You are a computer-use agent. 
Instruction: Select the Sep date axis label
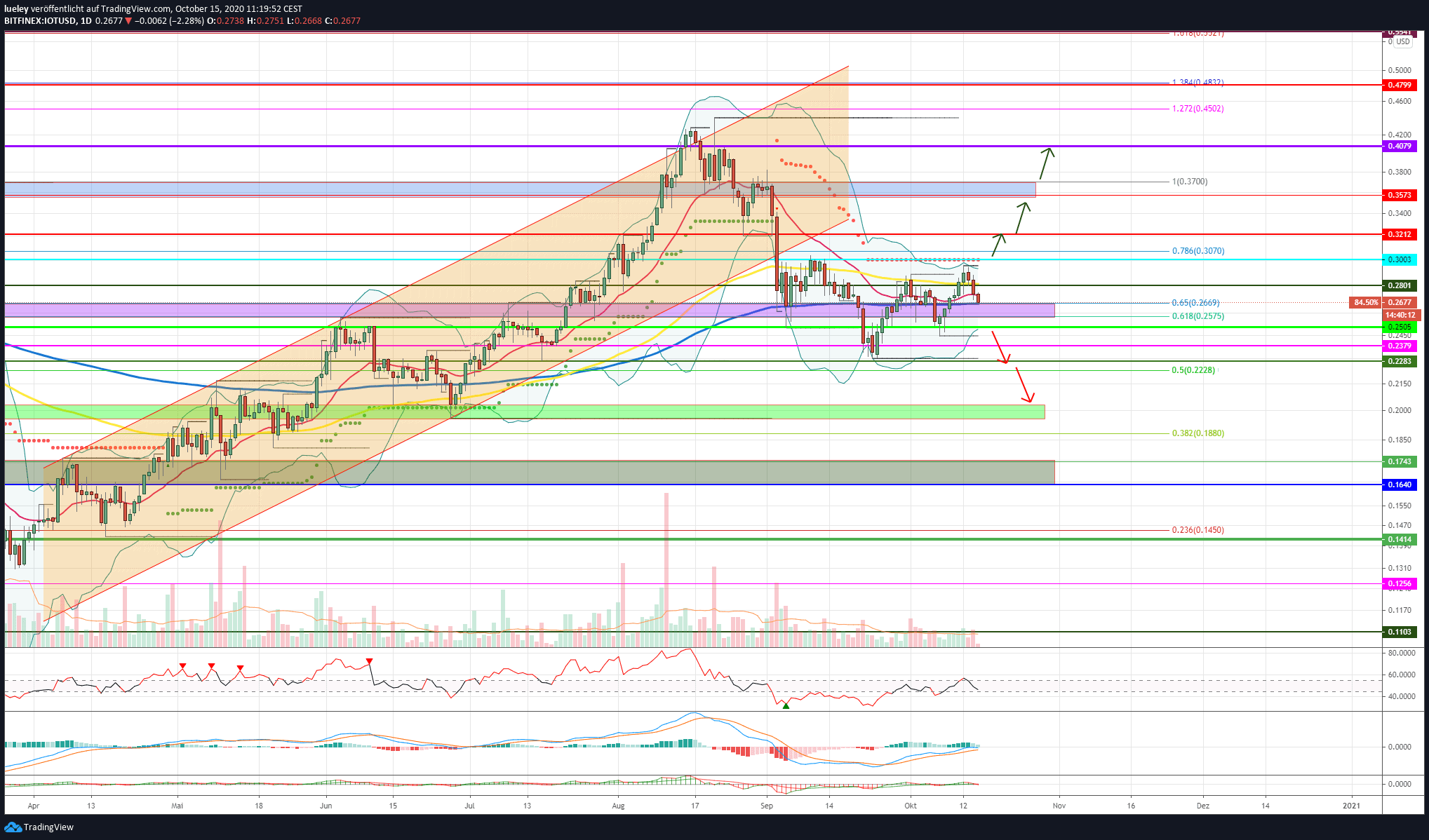[767, 806]
